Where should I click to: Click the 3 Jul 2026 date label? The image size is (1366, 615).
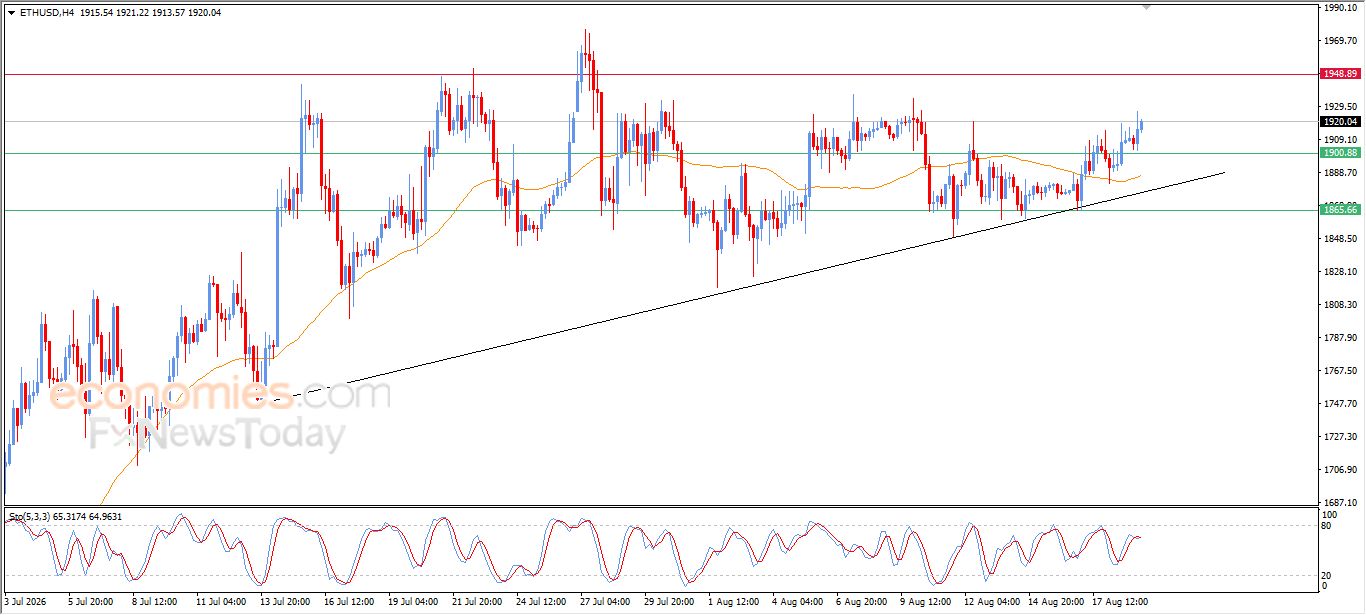coord(27,603)
